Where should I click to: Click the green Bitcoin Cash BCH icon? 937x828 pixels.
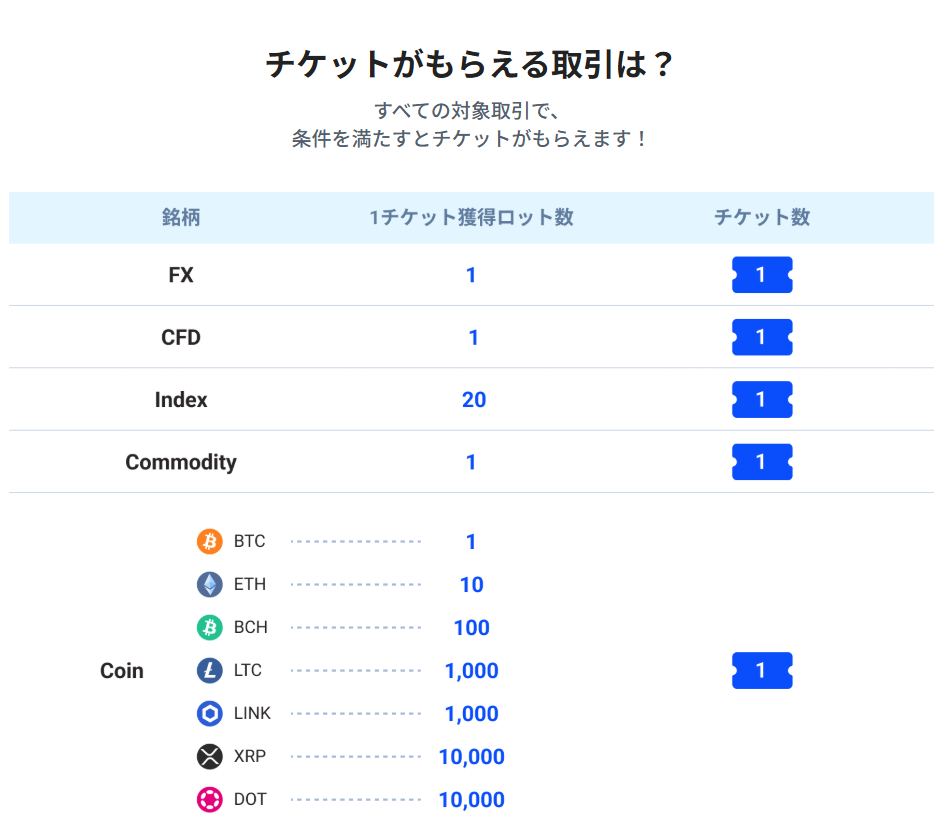click(210, 627)
